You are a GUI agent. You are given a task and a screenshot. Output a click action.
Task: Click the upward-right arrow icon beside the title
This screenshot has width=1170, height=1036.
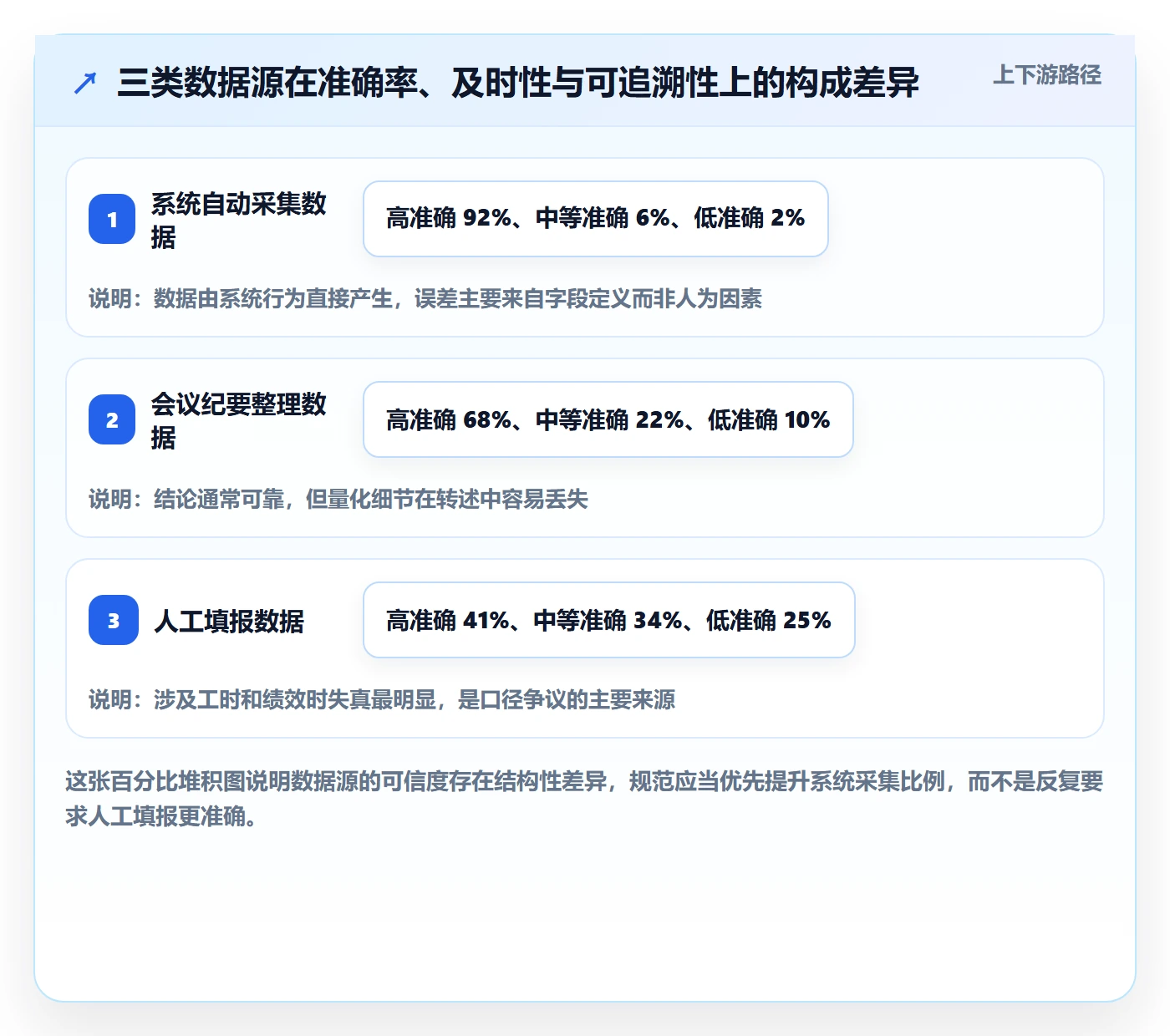pyautogui.click(x=85, y=83)
